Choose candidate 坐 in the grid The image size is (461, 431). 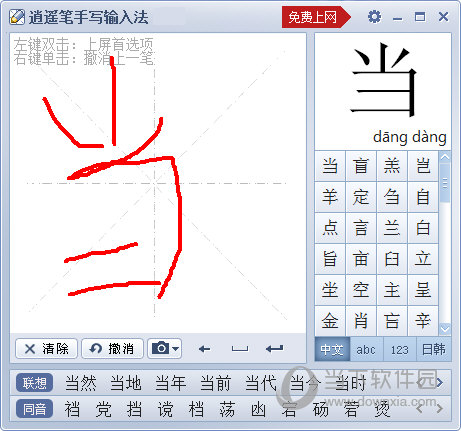330,290
